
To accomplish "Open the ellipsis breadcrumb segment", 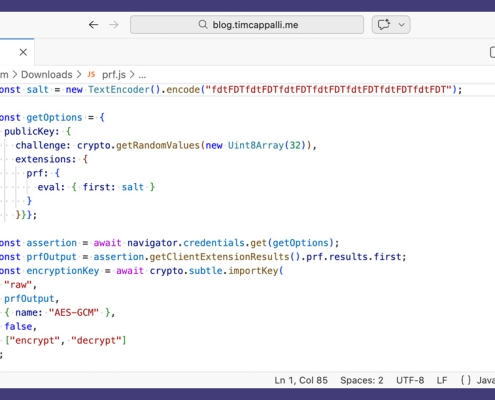I will coord(142,76).
